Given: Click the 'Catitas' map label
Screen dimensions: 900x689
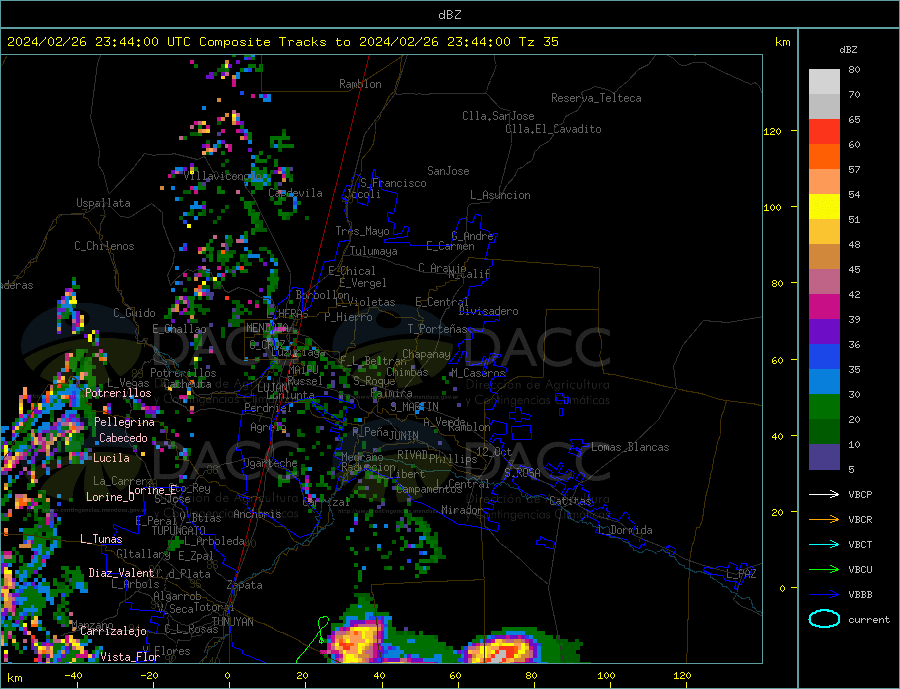Looking at the screenshot, I should (x=570, y=501).
